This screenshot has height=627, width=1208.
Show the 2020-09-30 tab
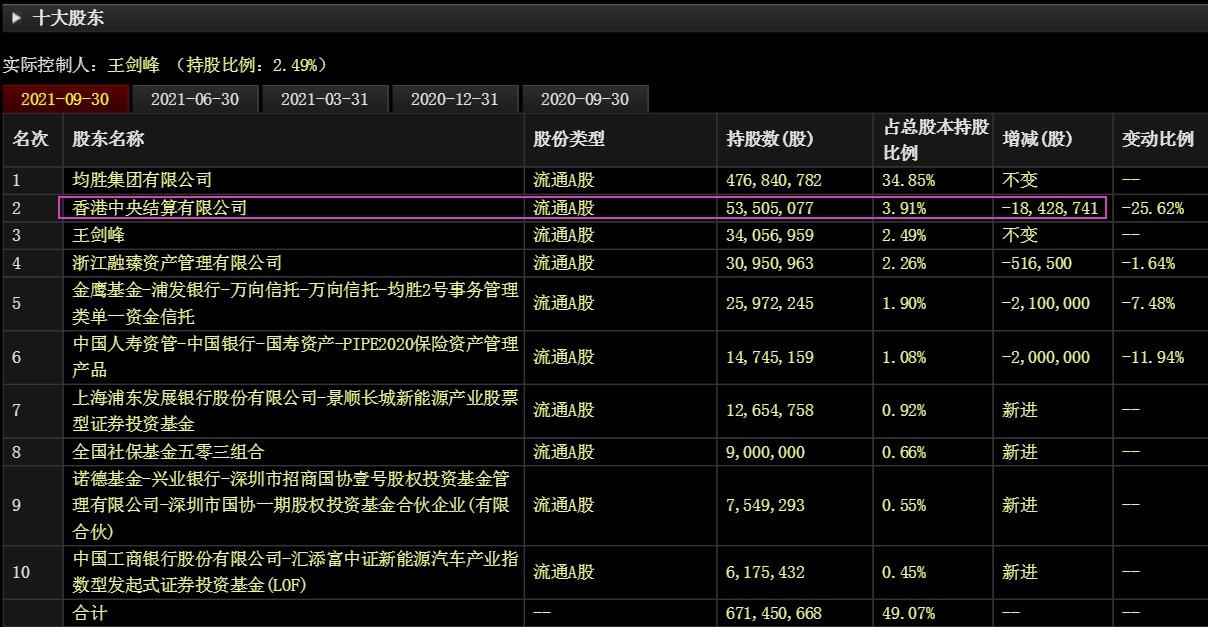pyautogui.click(x=585, y=99)
